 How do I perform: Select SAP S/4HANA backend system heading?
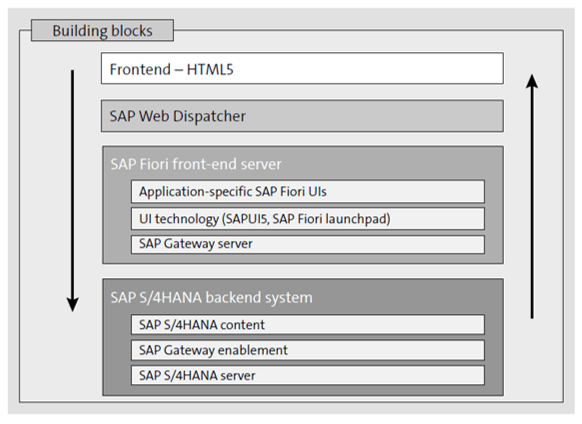click(x=212, y=297)
